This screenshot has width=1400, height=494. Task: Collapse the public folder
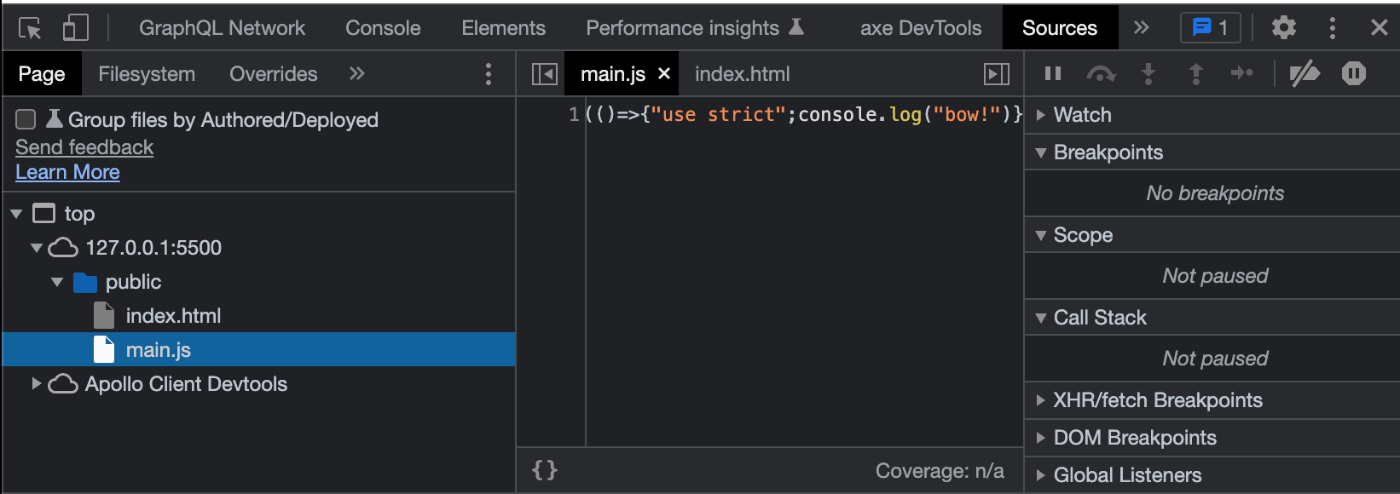click(x=57, y=282)
